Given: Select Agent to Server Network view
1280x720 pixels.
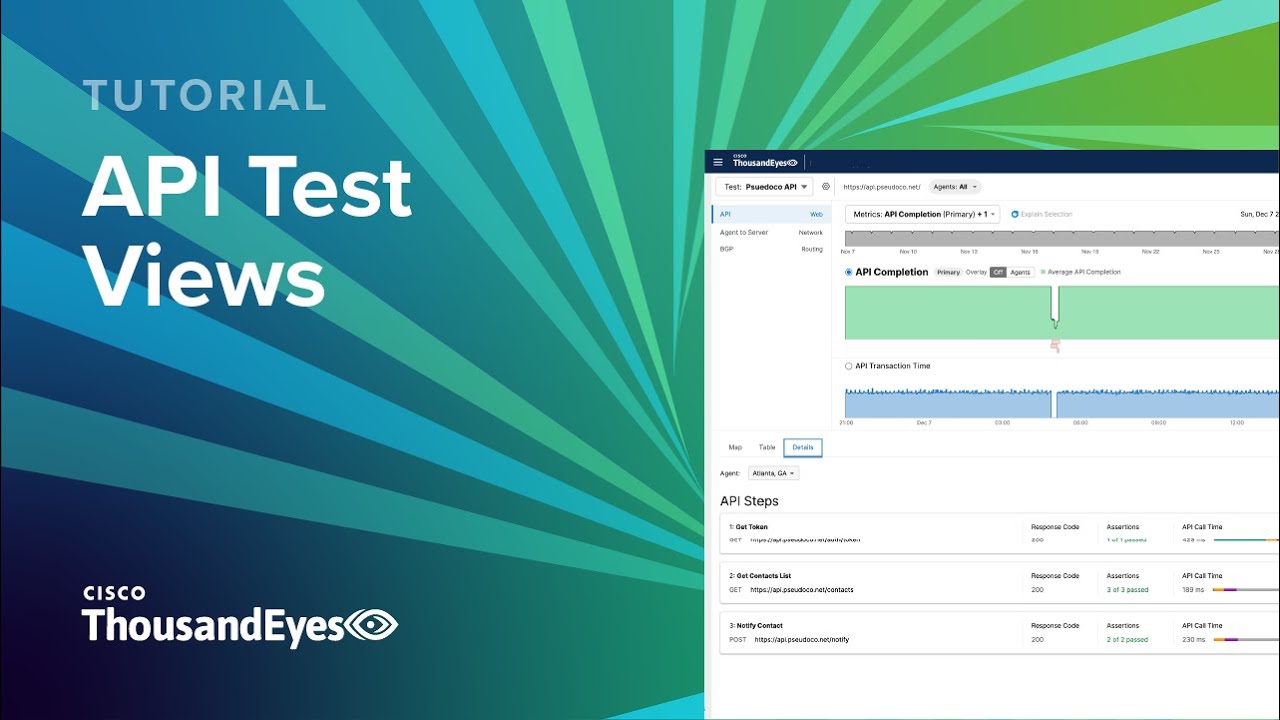Looking at the screenshot, I should tap(771, 232).
